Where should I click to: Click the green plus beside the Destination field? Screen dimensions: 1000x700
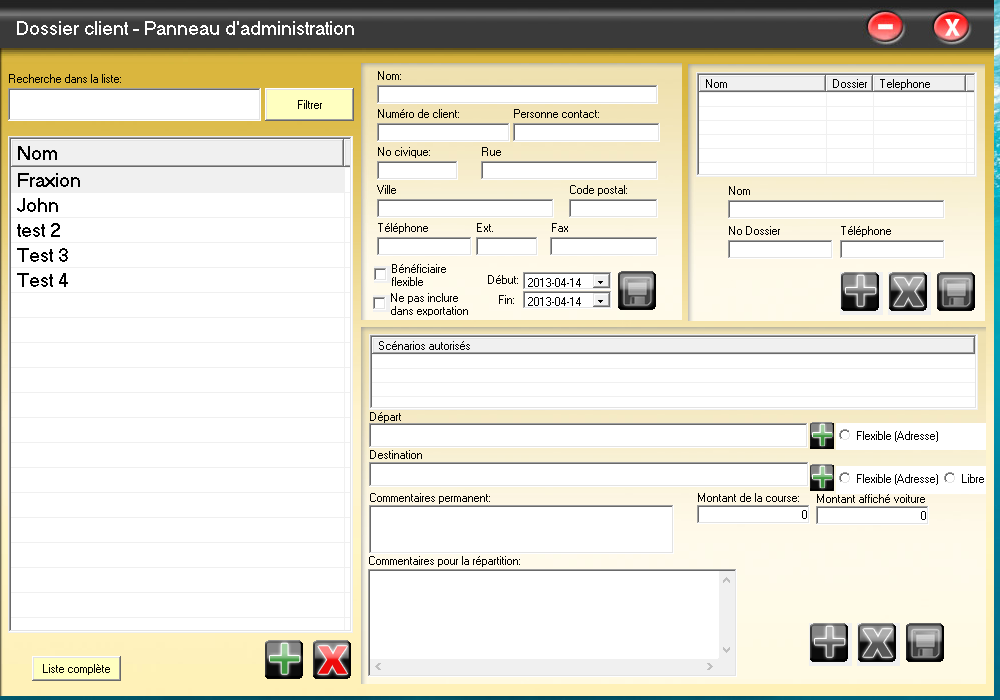point(821,477)
